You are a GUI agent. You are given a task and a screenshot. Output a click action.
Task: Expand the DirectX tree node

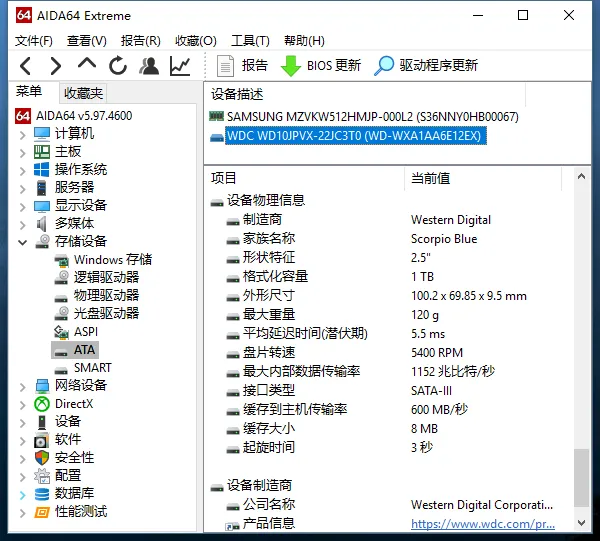23,405
